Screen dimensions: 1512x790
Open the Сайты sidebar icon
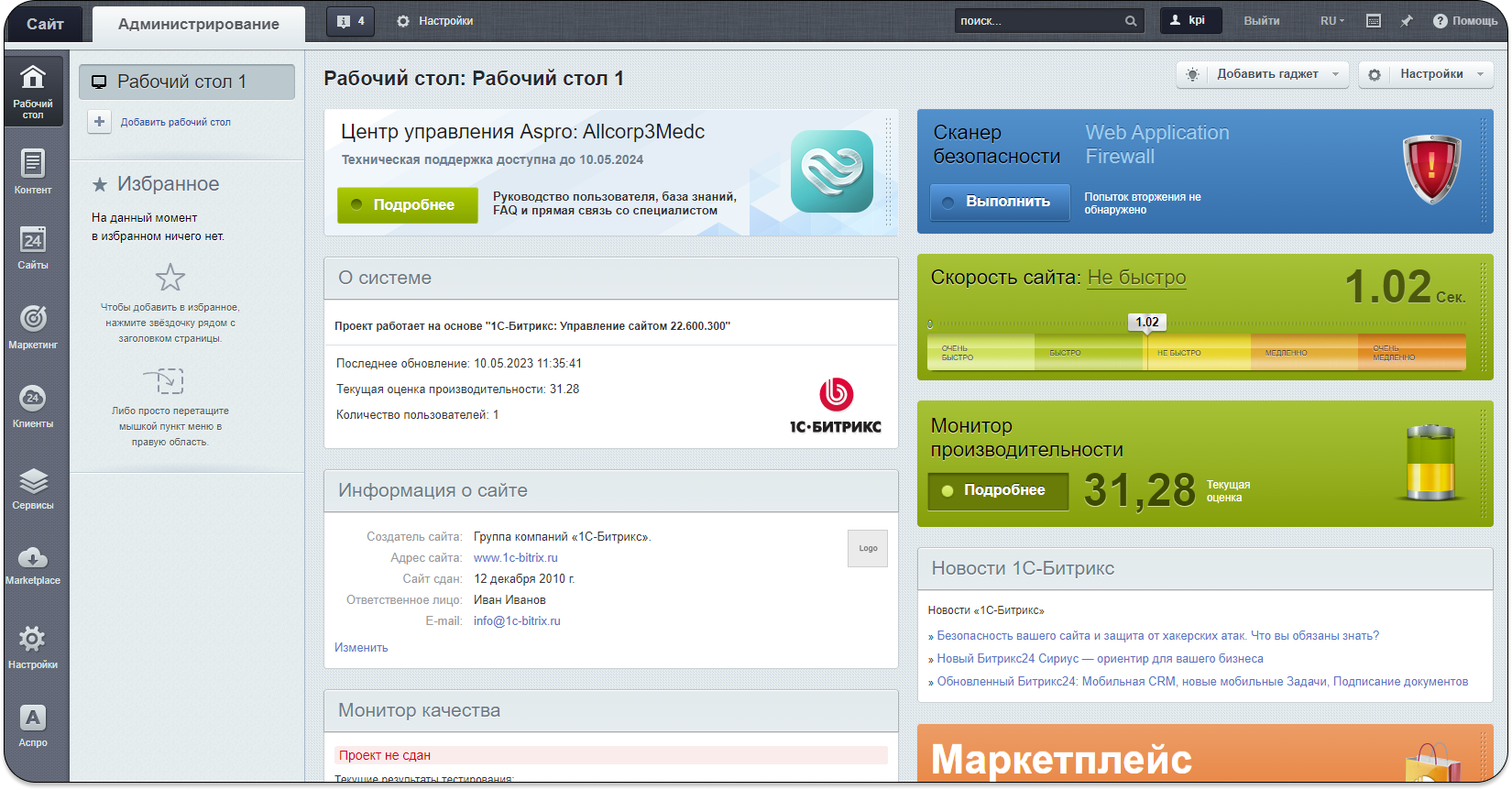pos(33,247)
